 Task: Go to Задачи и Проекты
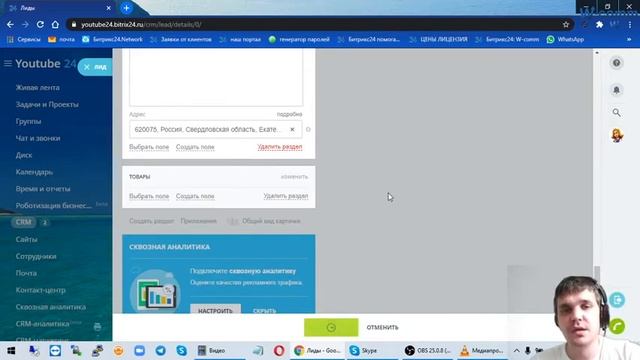click(x=47, y=104)
